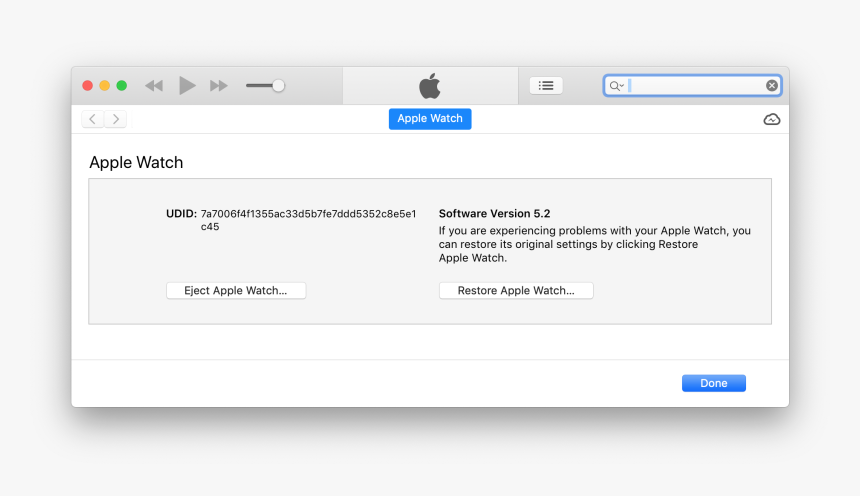The height and width of the screenshot is (496, 860).
Task: Click the UDID value starting with 7a7006f4
Action: coord(308,220)
